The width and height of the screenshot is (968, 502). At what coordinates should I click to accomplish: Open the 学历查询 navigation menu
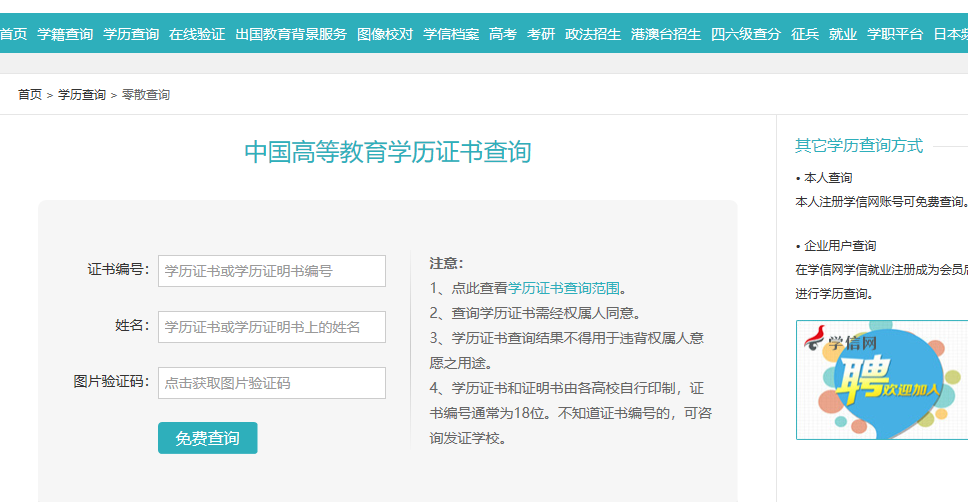click(131, 34)
